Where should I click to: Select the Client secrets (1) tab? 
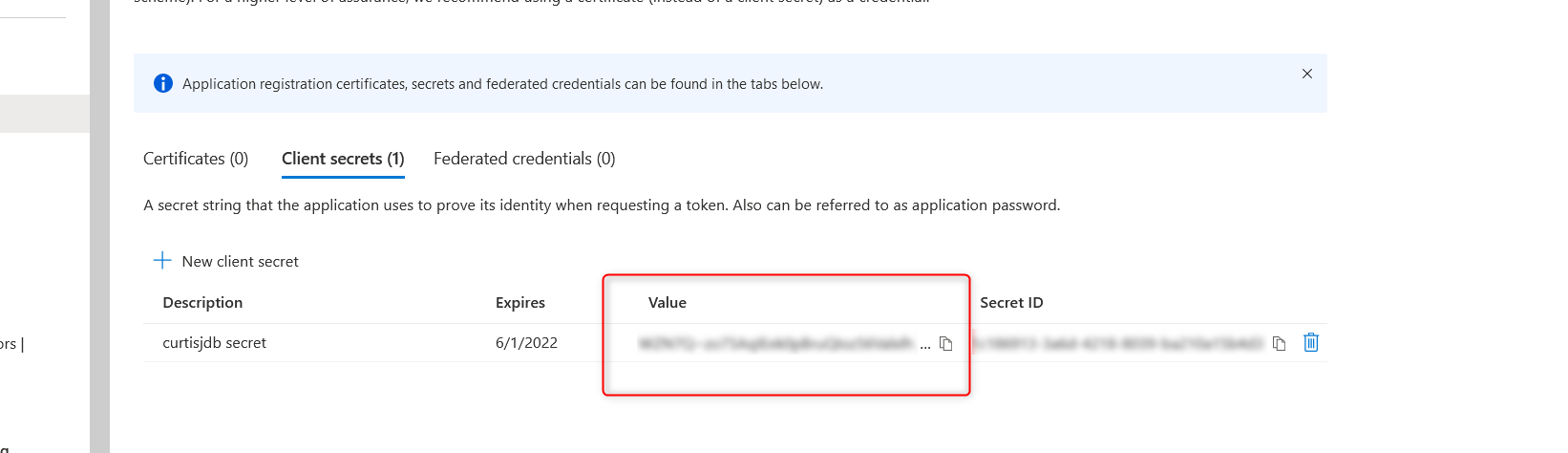tap(343, 159)
